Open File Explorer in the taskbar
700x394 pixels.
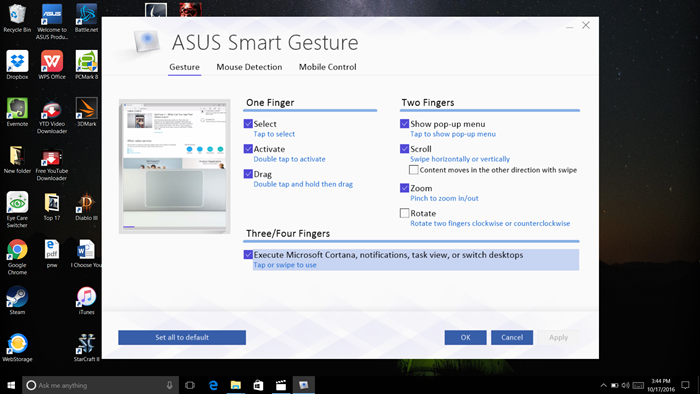[236, 385]
